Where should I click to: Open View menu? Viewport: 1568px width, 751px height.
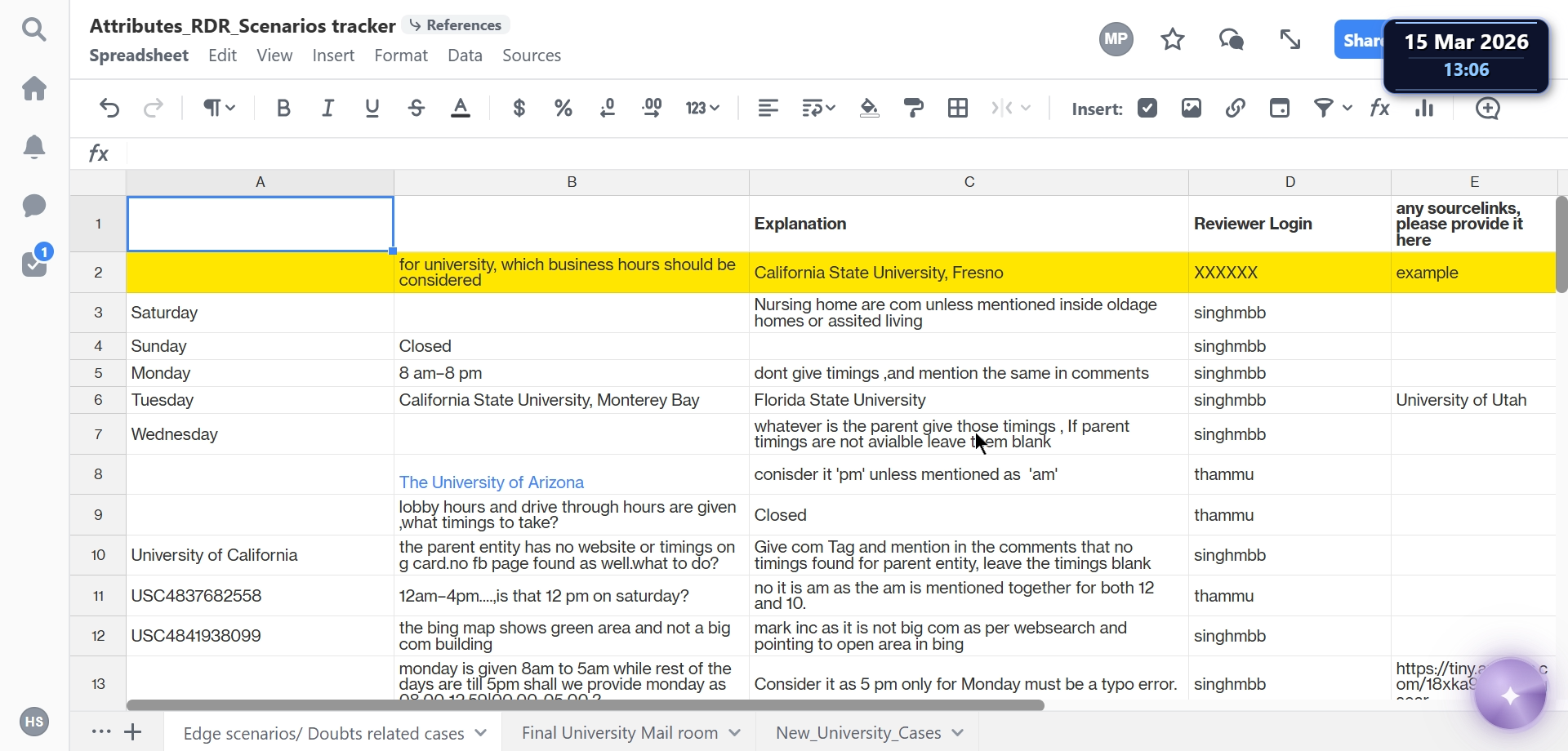click(274, 56)
